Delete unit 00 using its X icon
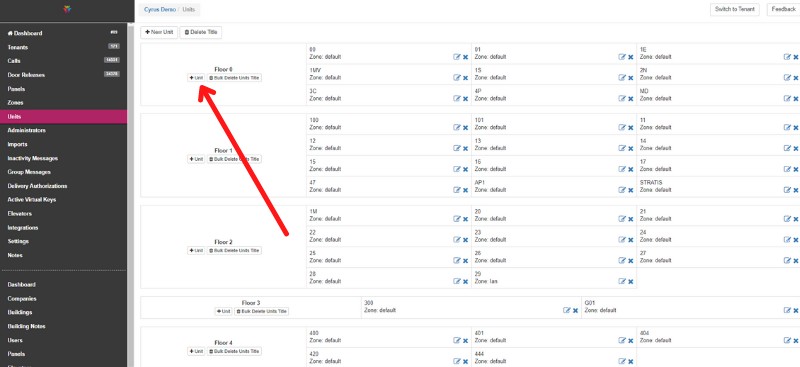This screenshot has width=800, height=367. pyautogui.click(x=465, y=57)
